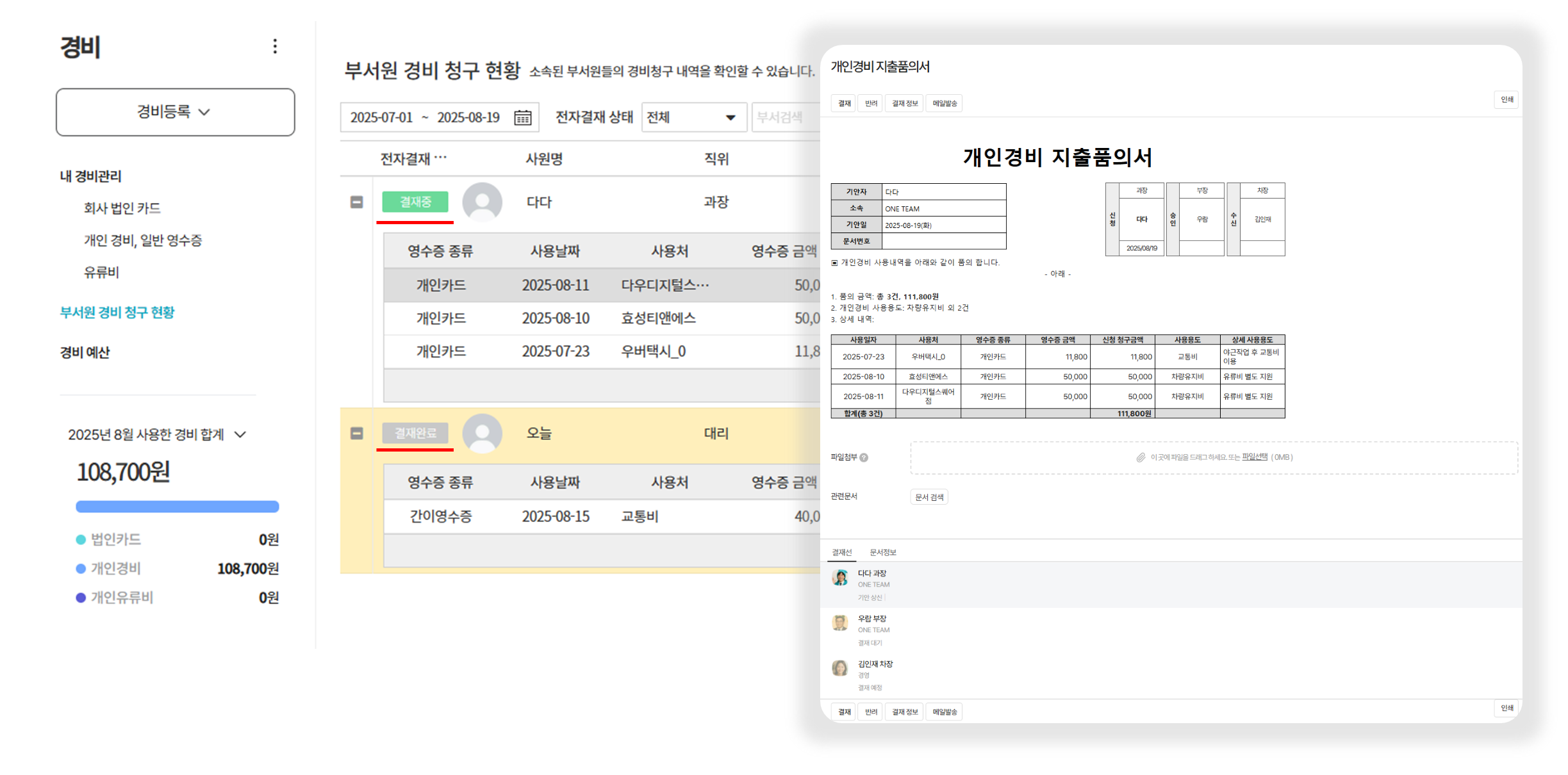Click the paperclip attachment icon

coord(1141,457)
